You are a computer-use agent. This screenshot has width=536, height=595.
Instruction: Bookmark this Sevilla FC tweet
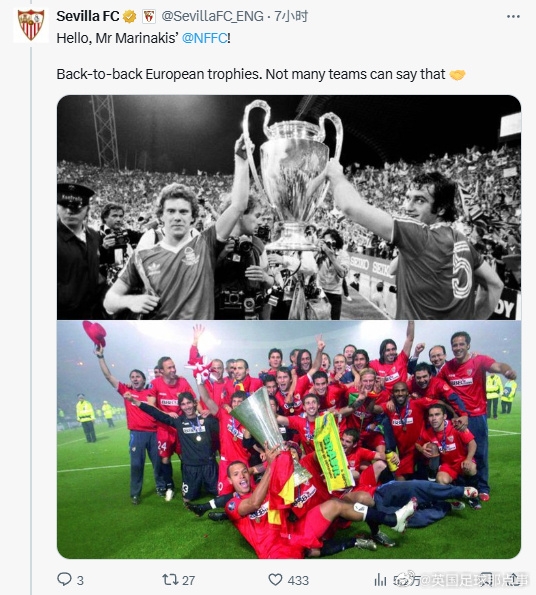pyautogui.click(x=486, y=579)
